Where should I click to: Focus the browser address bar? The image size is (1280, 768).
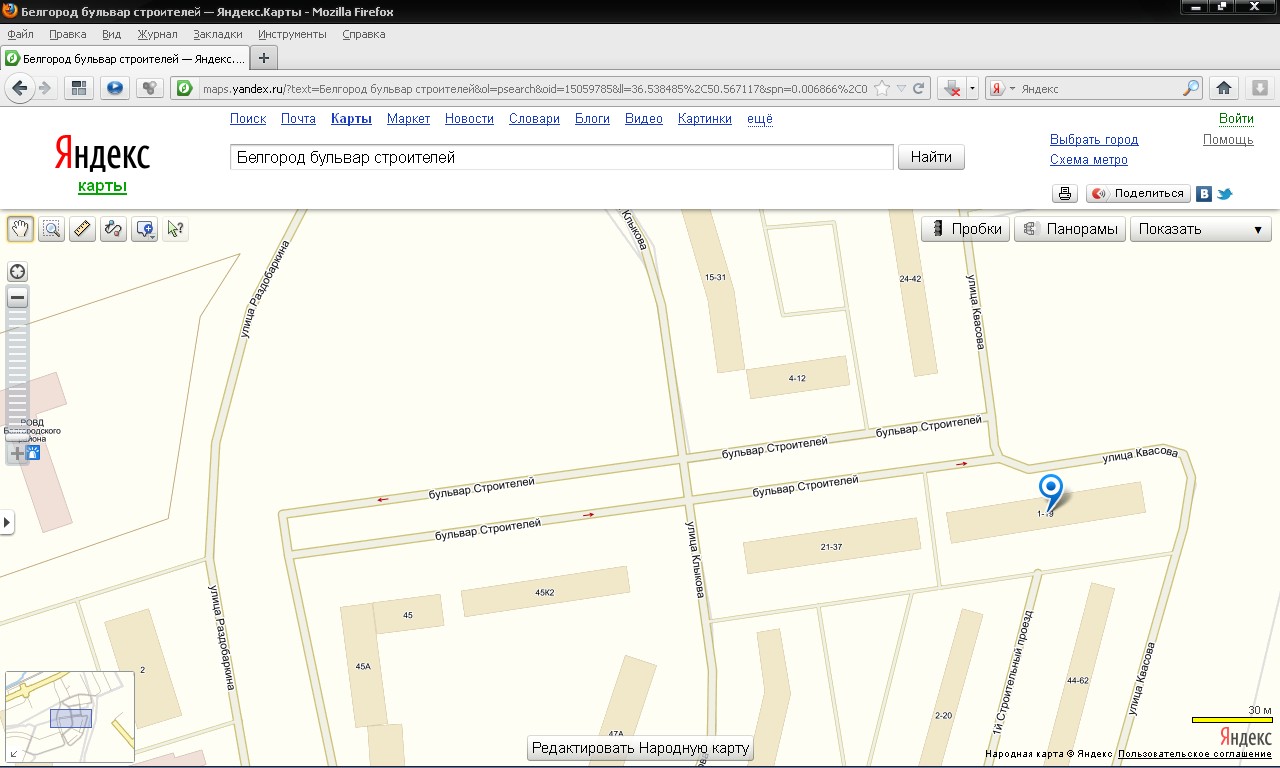coord(535,88)
